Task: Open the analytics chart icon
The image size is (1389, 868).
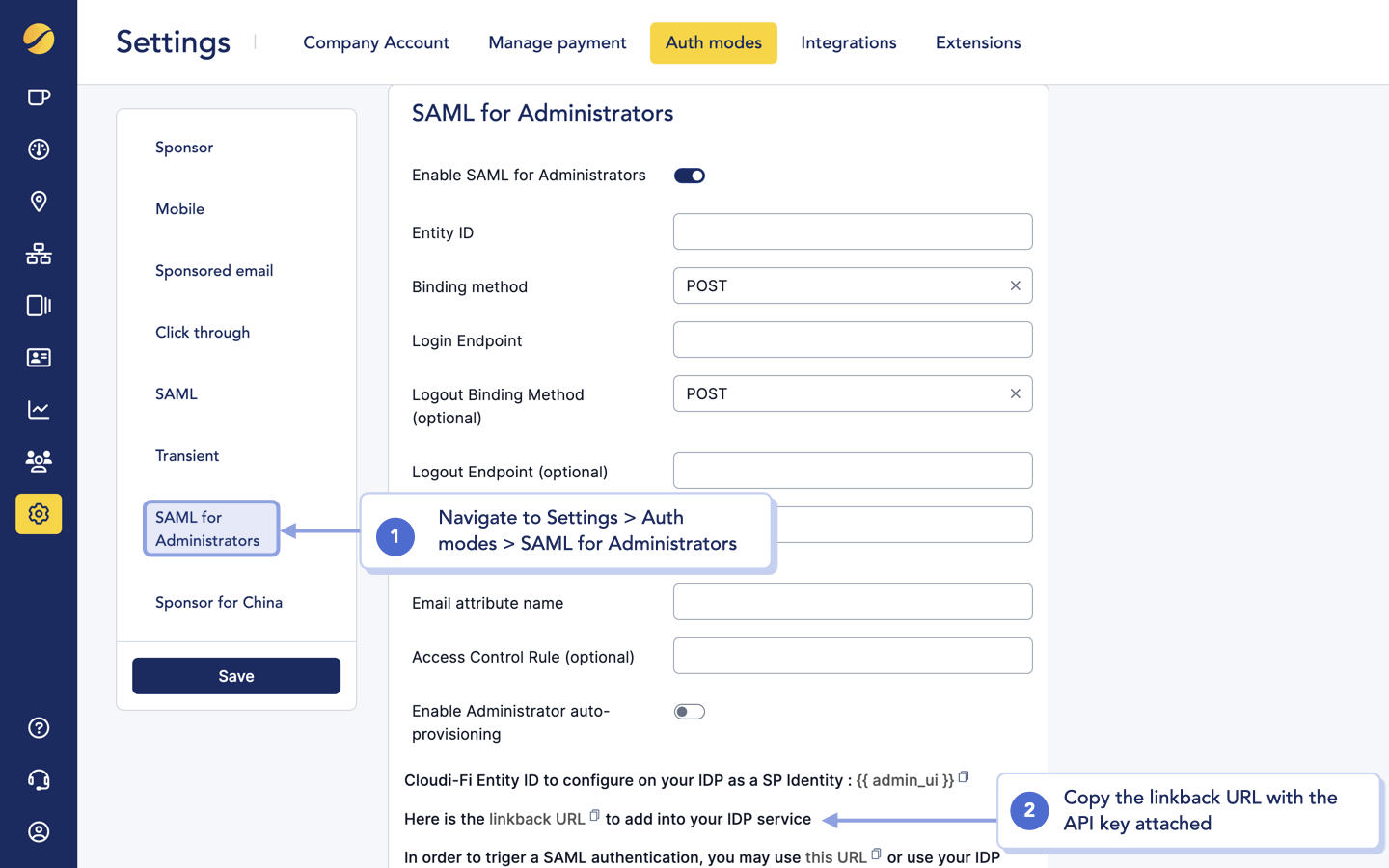Action: pyautogui.click(x=39, y=410)
